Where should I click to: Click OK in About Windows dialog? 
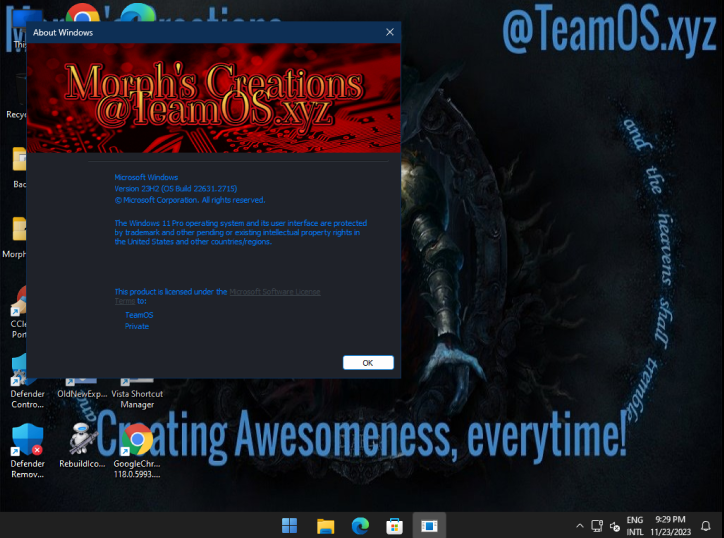tap(368, 363)
